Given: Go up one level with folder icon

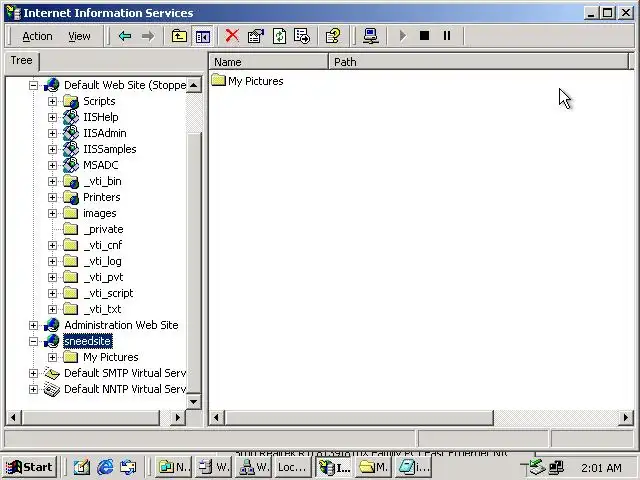Looking at the screenshot, I should point(179,36).
